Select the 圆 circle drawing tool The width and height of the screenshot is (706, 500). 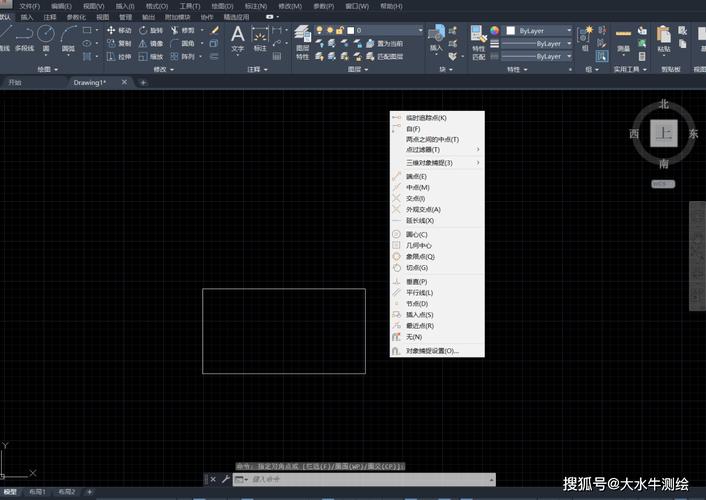pos(46,39)
